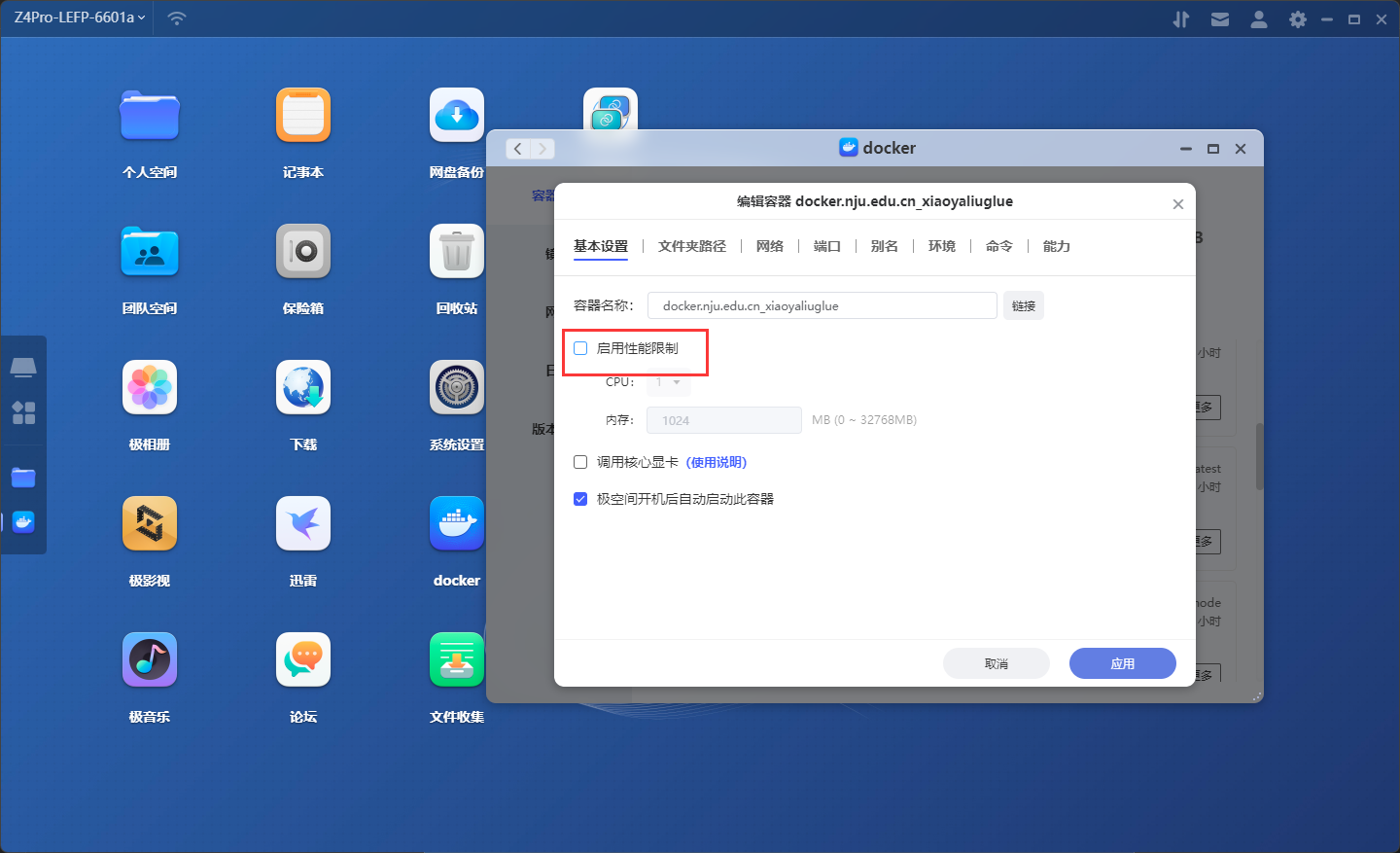The width and height of the screenshot is (1400, 853).
Task: Click the 容器名称 text field
Action: 822,305
